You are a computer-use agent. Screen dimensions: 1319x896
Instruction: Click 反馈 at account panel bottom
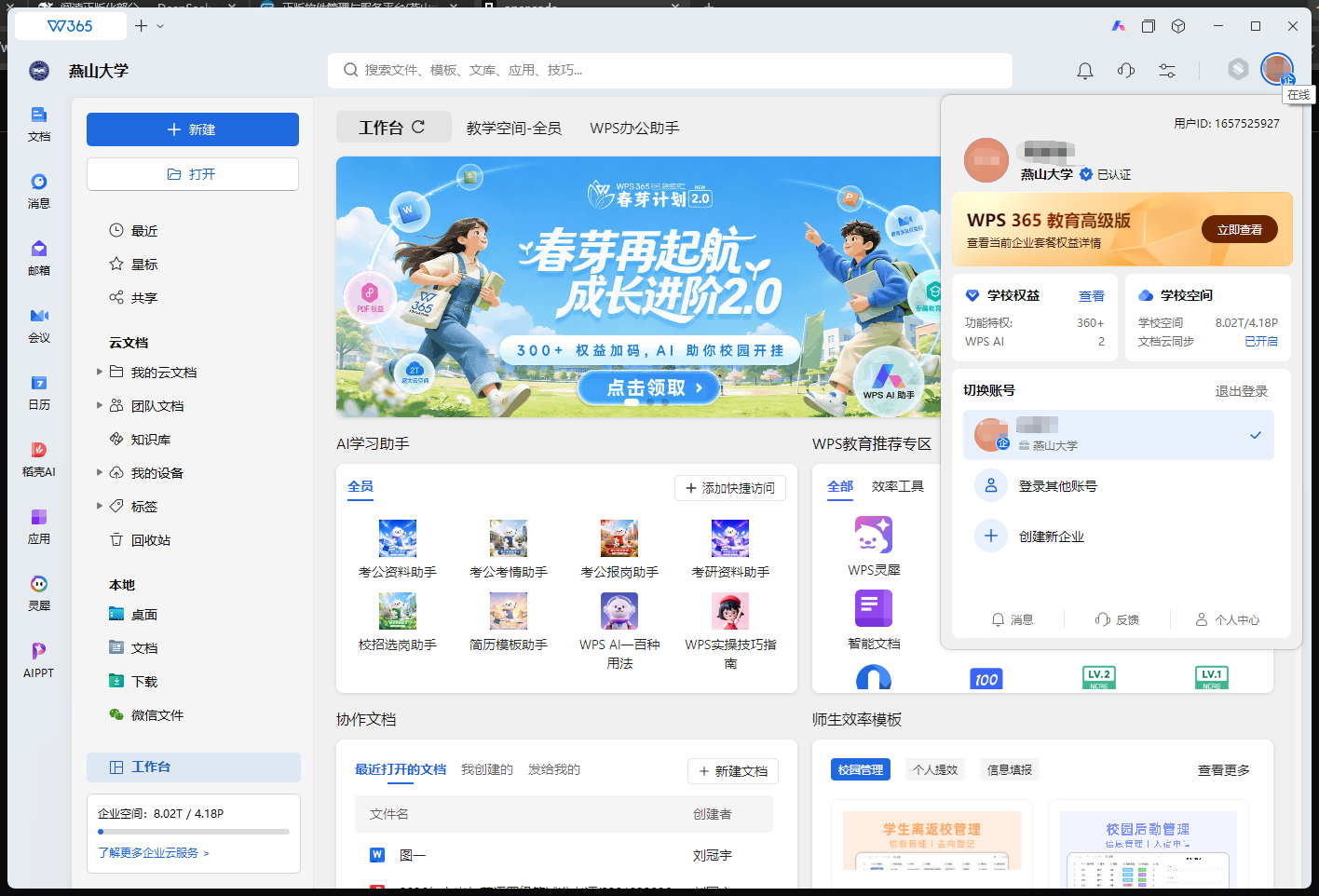1117,619
